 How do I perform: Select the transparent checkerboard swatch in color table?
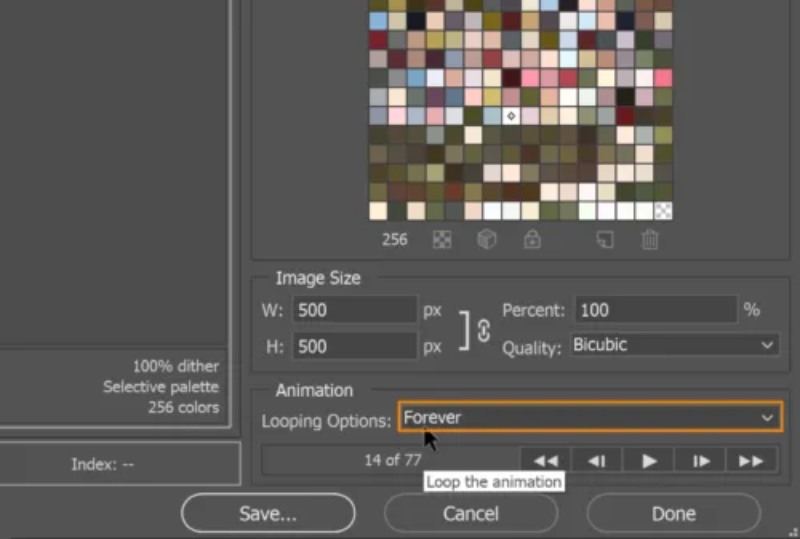click(x=663, y=211)
